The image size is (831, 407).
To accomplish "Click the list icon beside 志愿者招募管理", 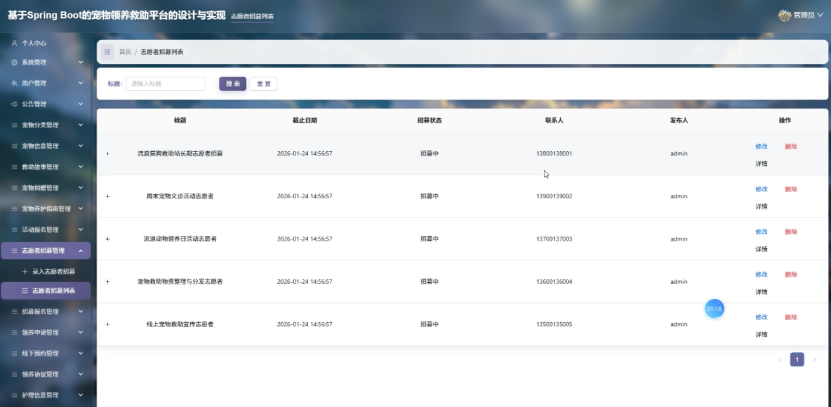I will pyautogui.click(x=14, y=251).
